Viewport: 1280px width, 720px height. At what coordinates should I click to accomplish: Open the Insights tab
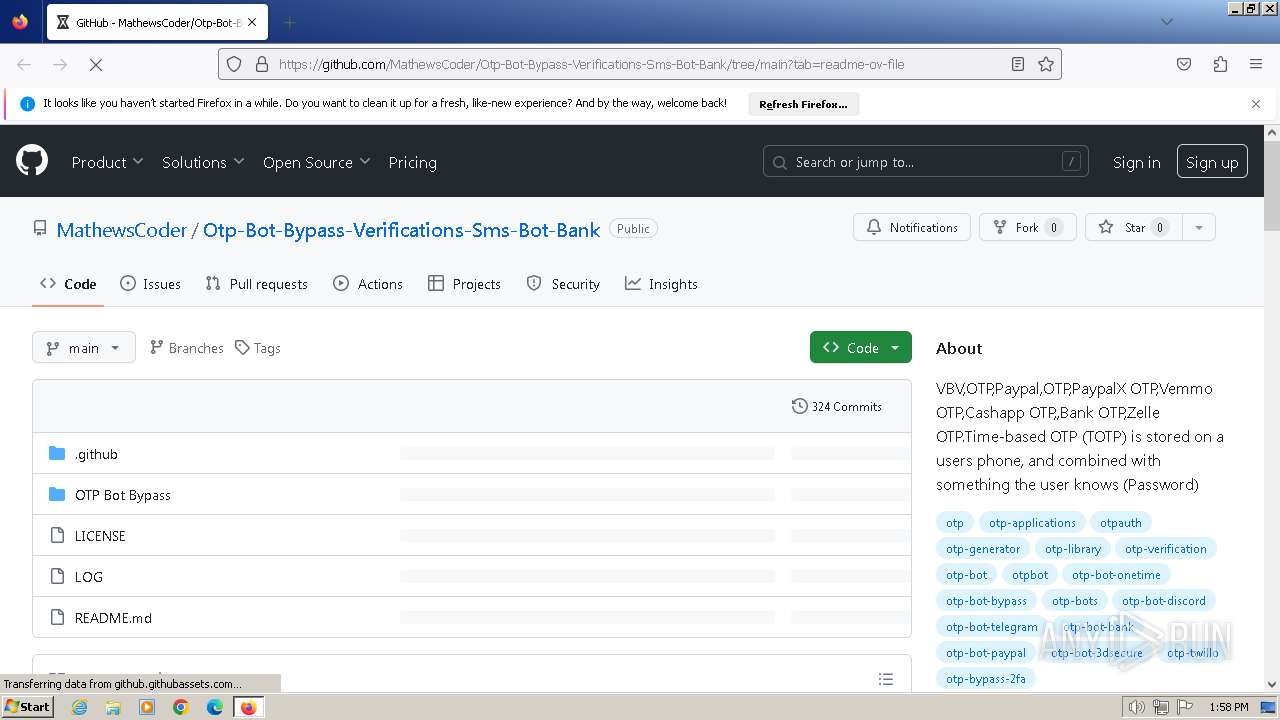pyautogui.click(x=661, y=284)
